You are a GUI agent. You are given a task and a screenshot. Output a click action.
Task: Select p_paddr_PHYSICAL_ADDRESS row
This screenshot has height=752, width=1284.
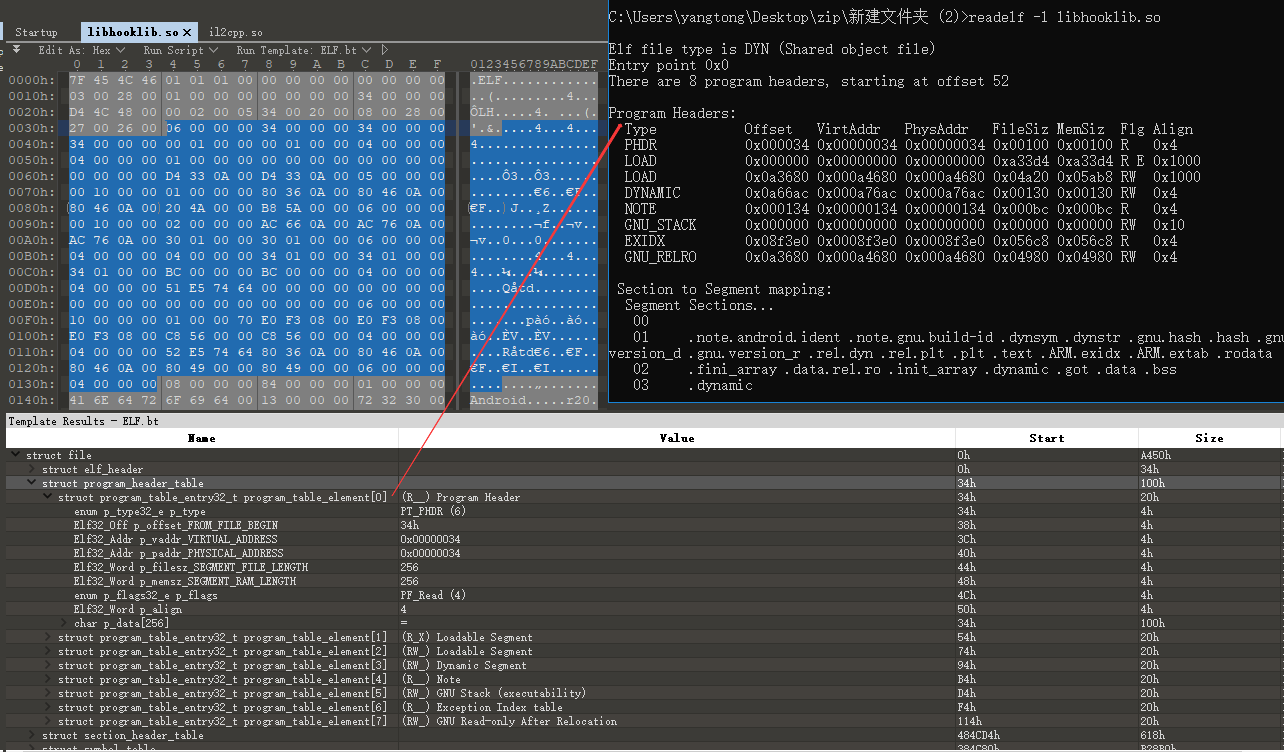[642, 553]
